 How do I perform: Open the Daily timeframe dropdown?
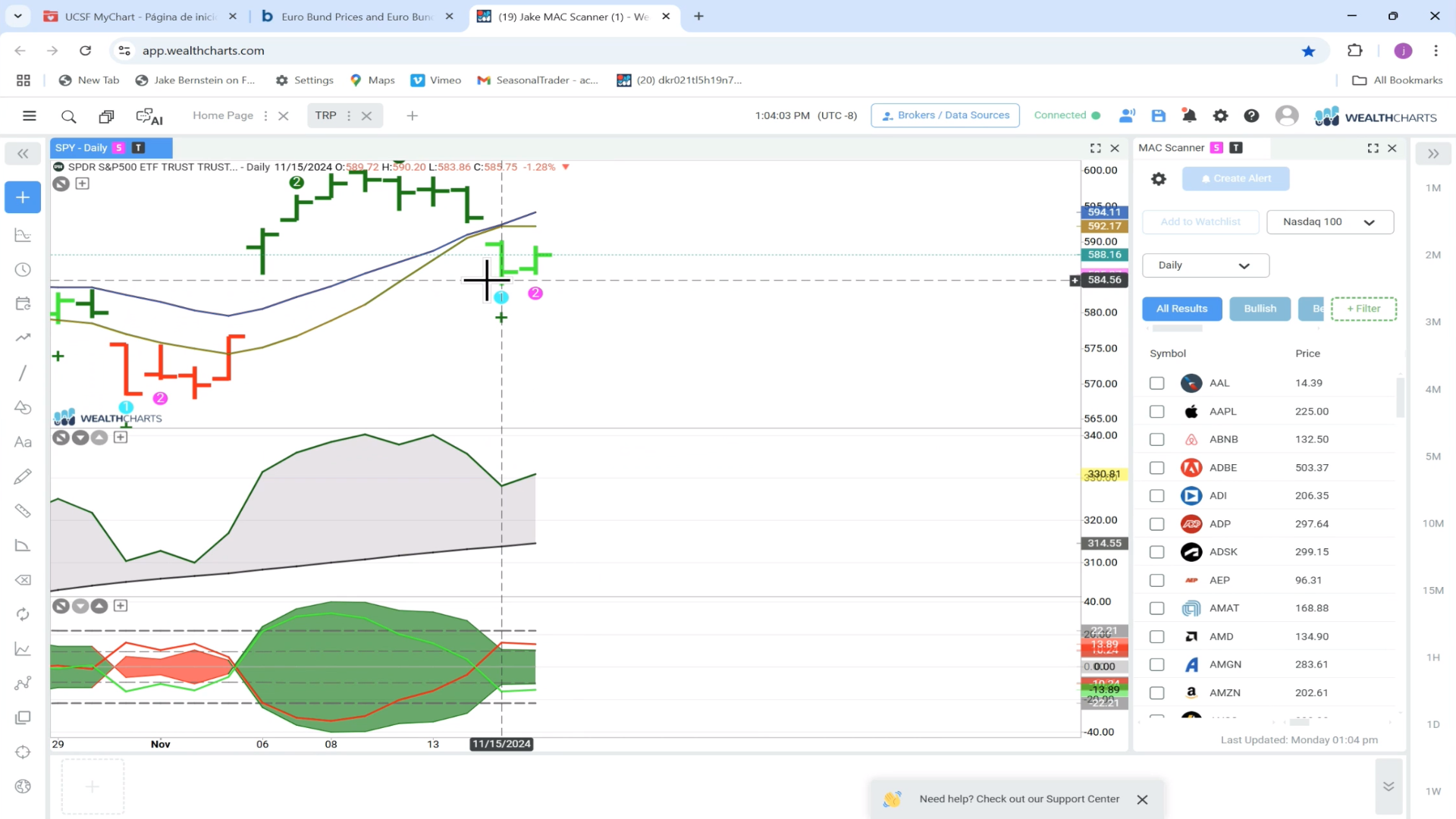[x=1205, y=265]
